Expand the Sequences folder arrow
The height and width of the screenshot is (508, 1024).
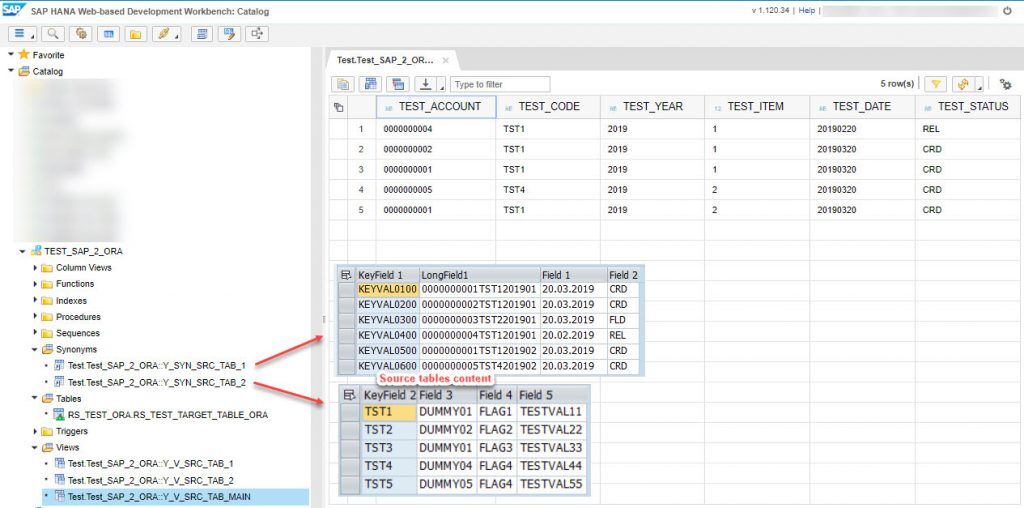[35, 333]
